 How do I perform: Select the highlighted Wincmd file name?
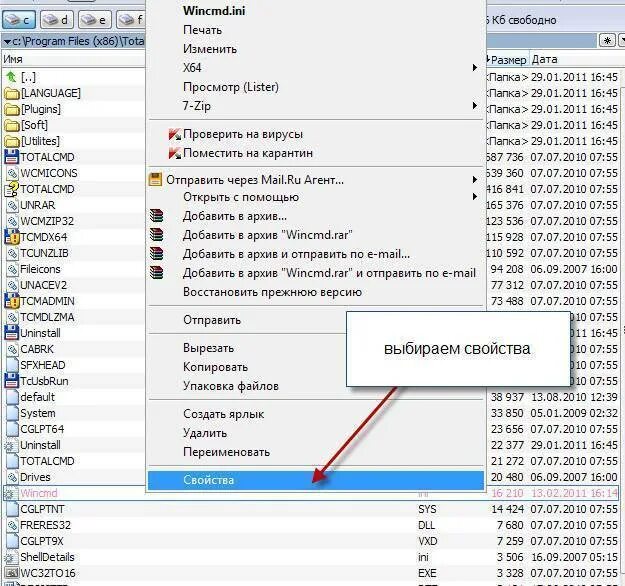(x=39, y=493)
